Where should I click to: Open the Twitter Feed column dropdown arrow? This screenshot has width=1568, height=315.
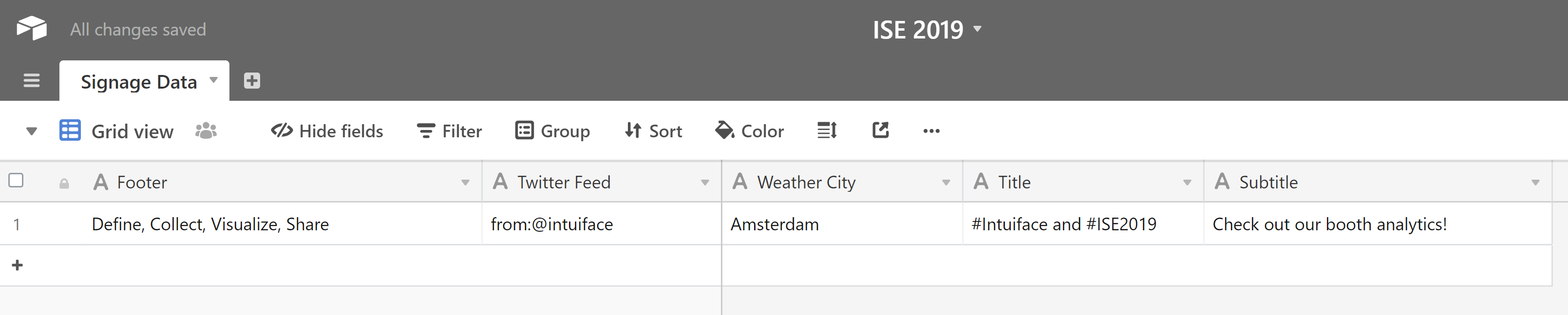pos(705,183)
